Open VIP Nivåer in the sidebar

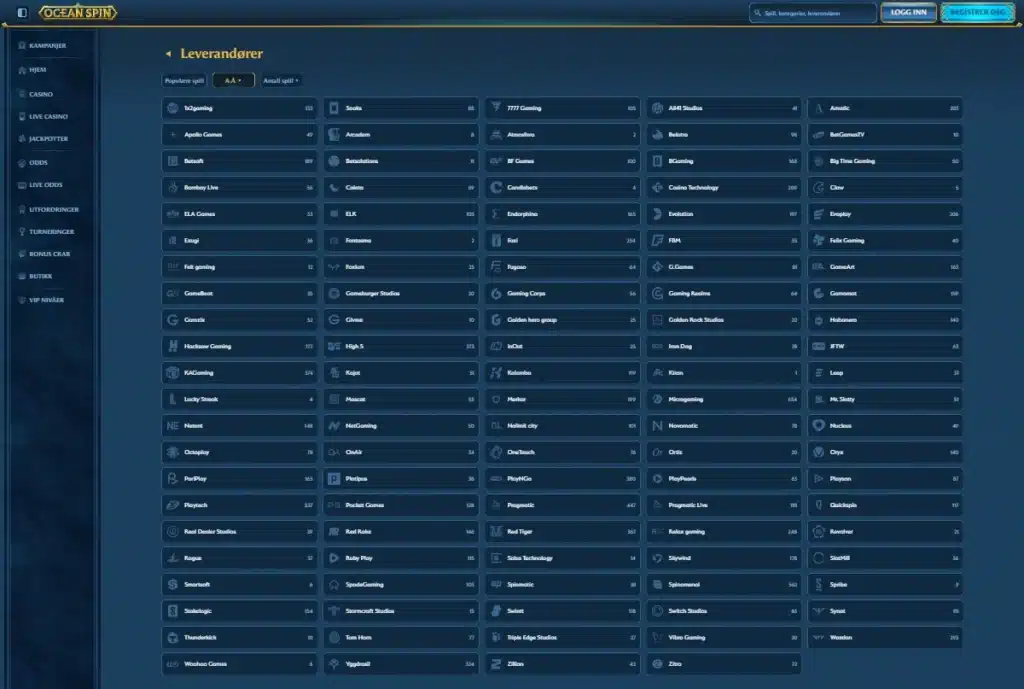pyautogui.click(x=47, y=300)
